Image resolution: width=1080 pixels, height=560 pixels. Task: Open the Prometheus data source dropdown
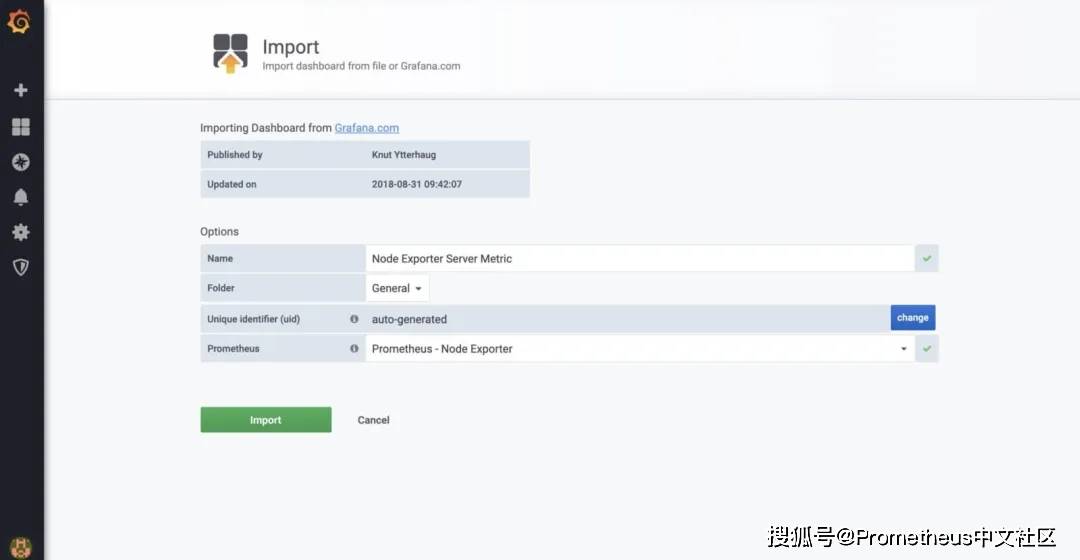pos(640,349)
